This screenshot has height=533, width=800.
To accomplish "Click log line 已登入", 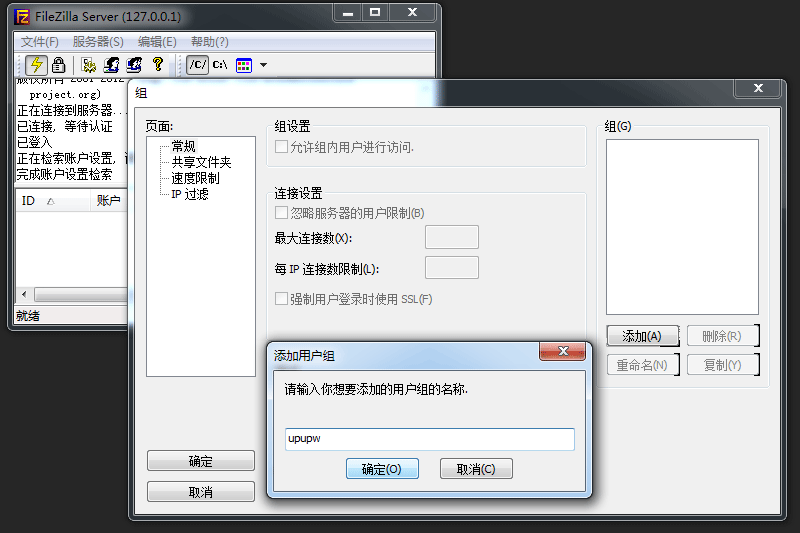I will pos(34,142).
